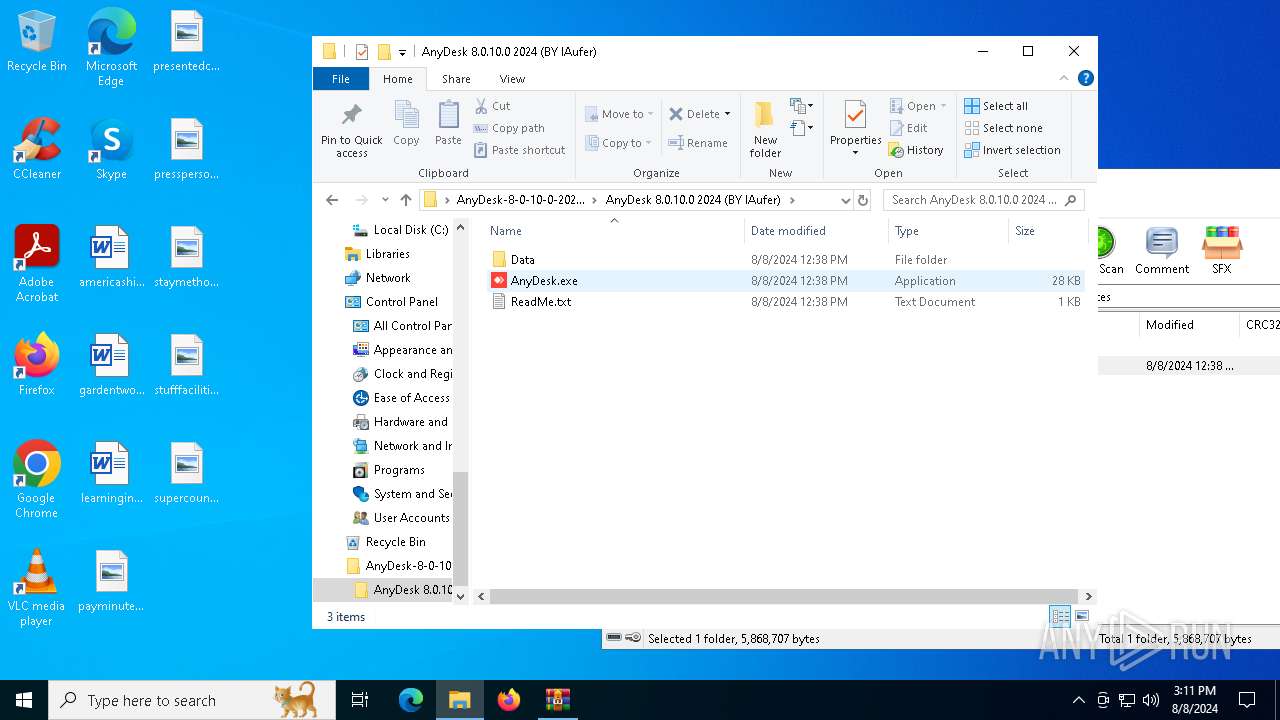Open the File menu

341,79
